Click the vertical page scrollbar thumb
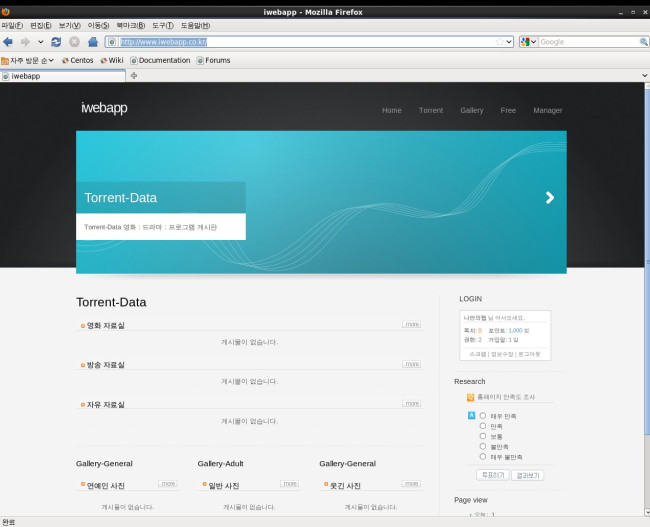 click(x=647, y=261)
